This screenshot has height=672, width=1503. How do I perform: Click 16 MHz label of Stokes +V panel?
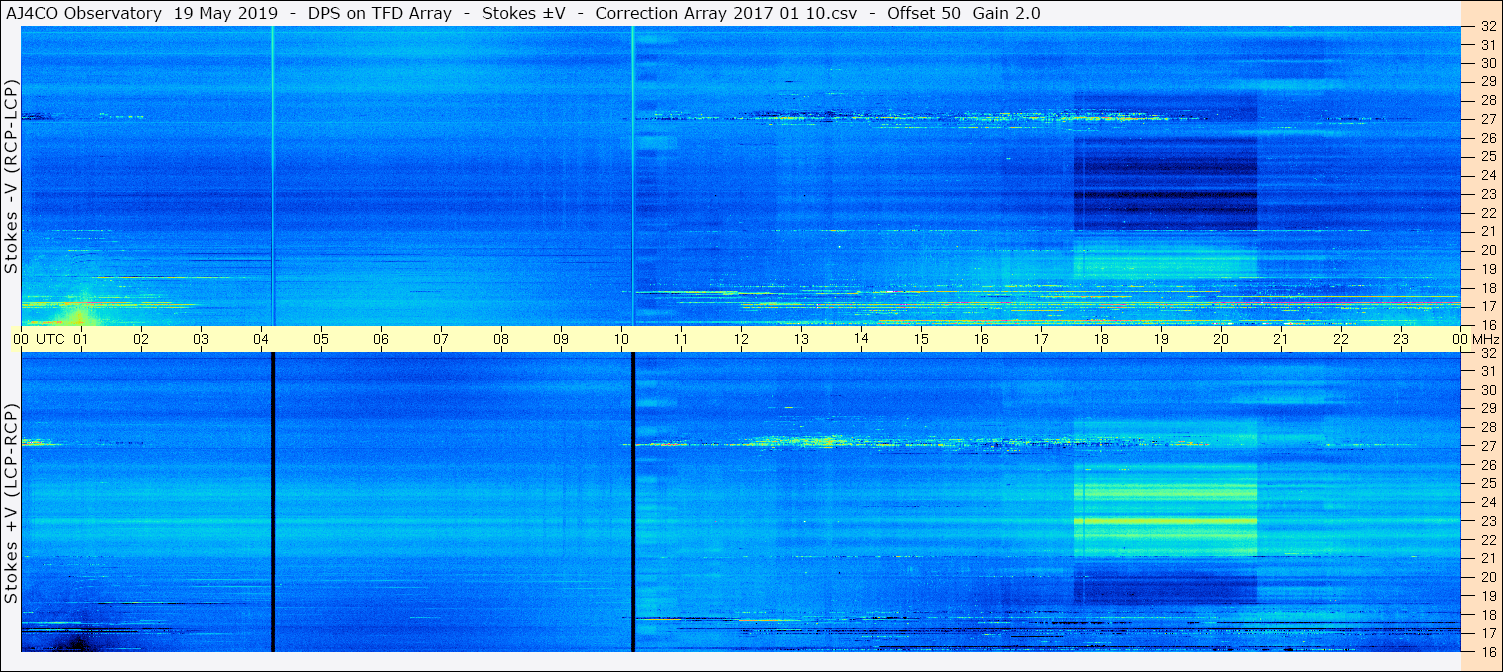pos(1487,651)
